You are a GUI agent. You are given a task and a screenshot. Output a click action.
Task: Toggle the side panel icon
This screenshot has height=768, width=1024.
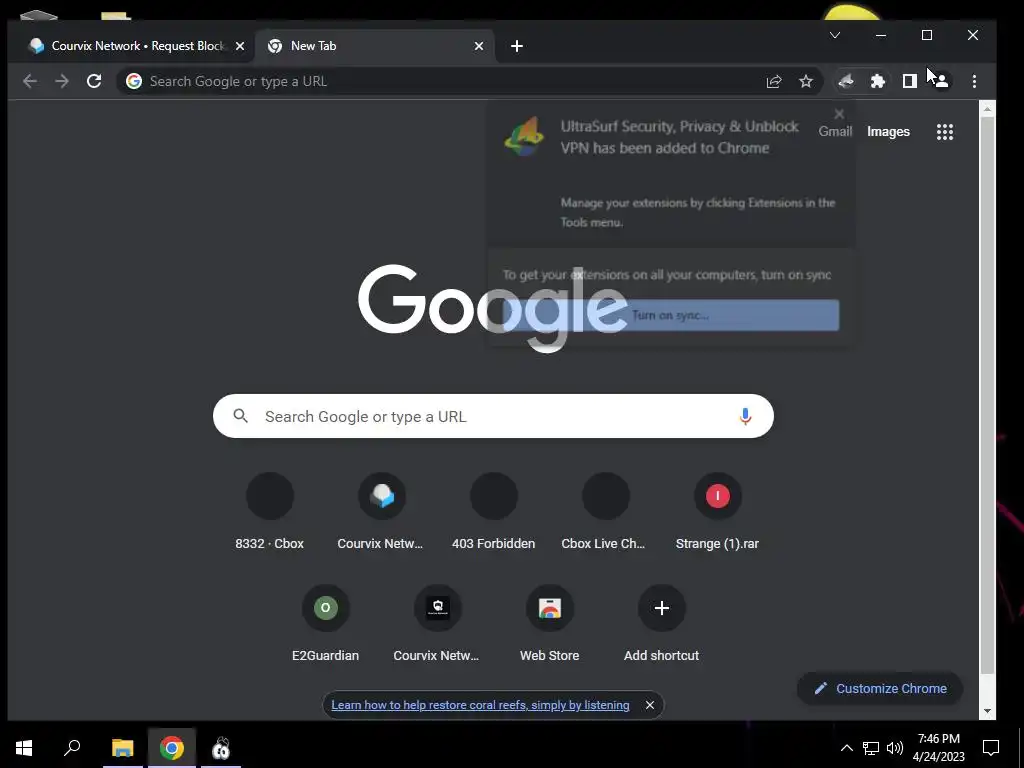point(910,81)
